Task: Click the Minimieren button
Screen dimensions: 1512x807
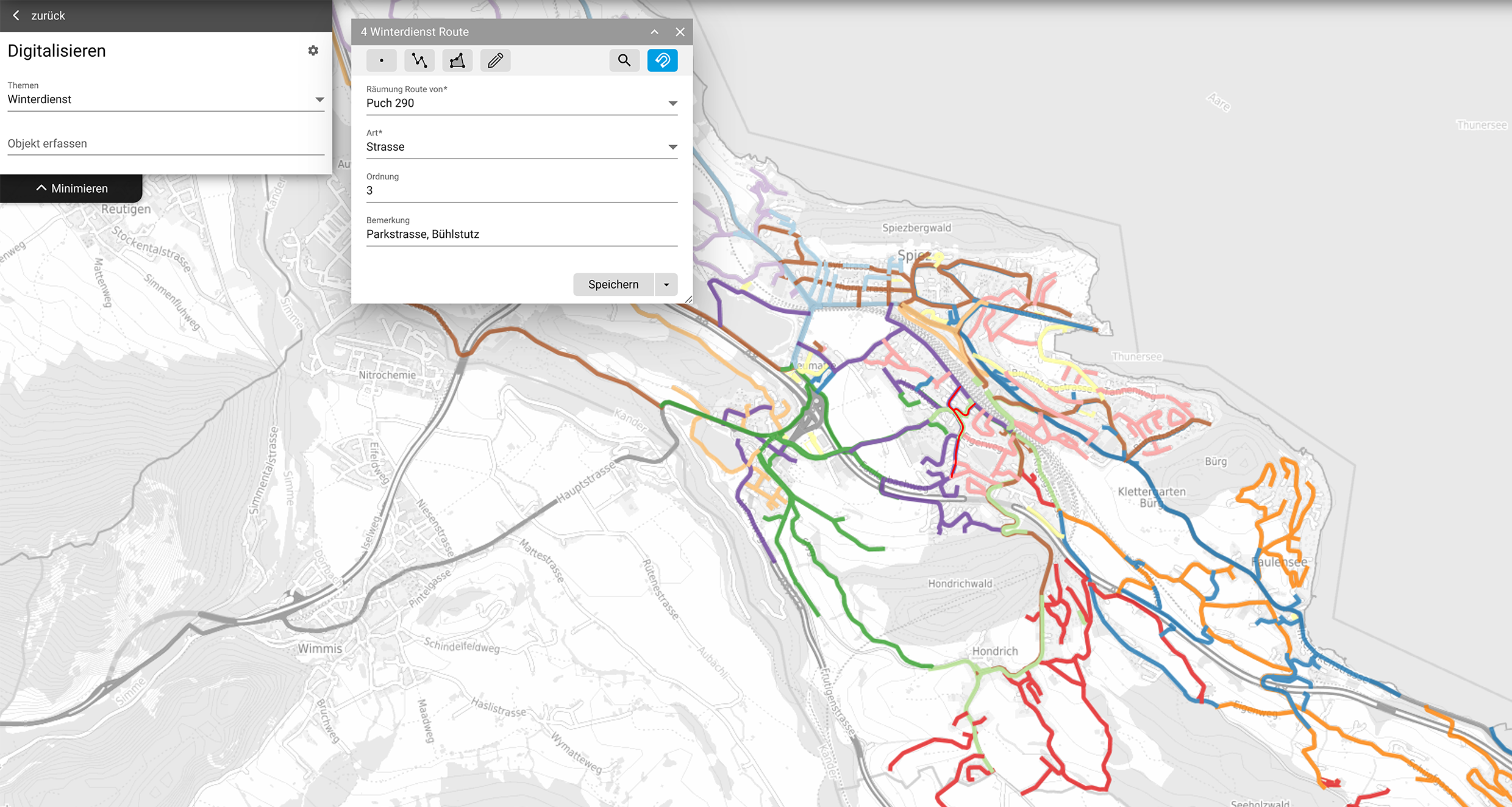Action: [71, 188]
